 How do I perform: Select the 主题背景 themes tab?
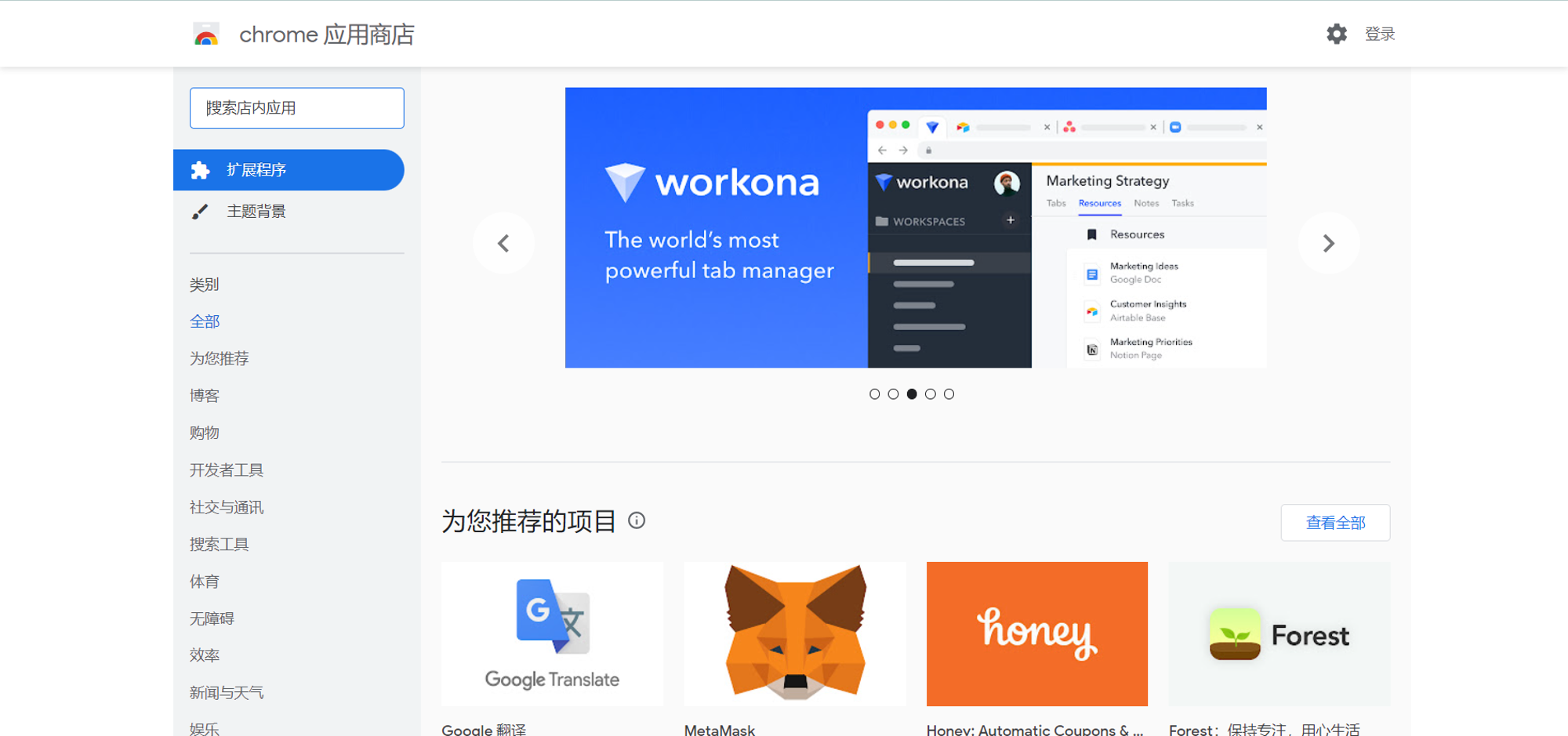[289, 212]
